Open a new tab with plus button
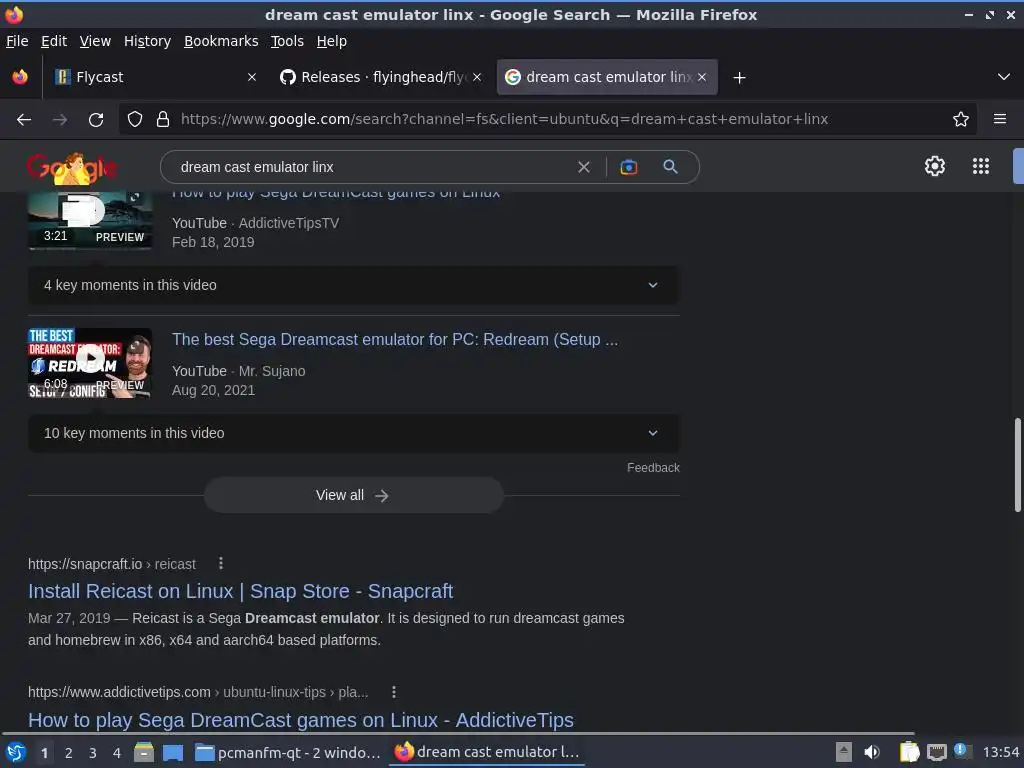 [x=739, y=78]
